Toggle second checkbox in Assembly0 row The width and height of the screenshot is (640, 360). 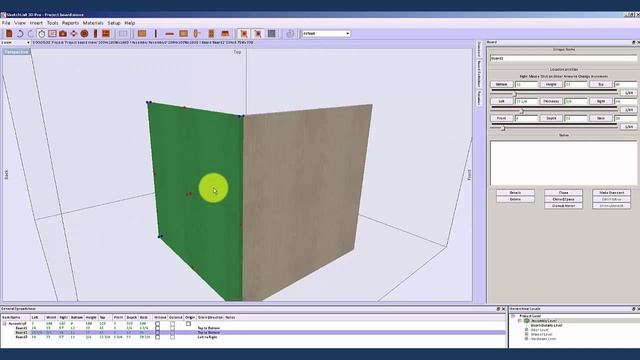click(172, 324)
